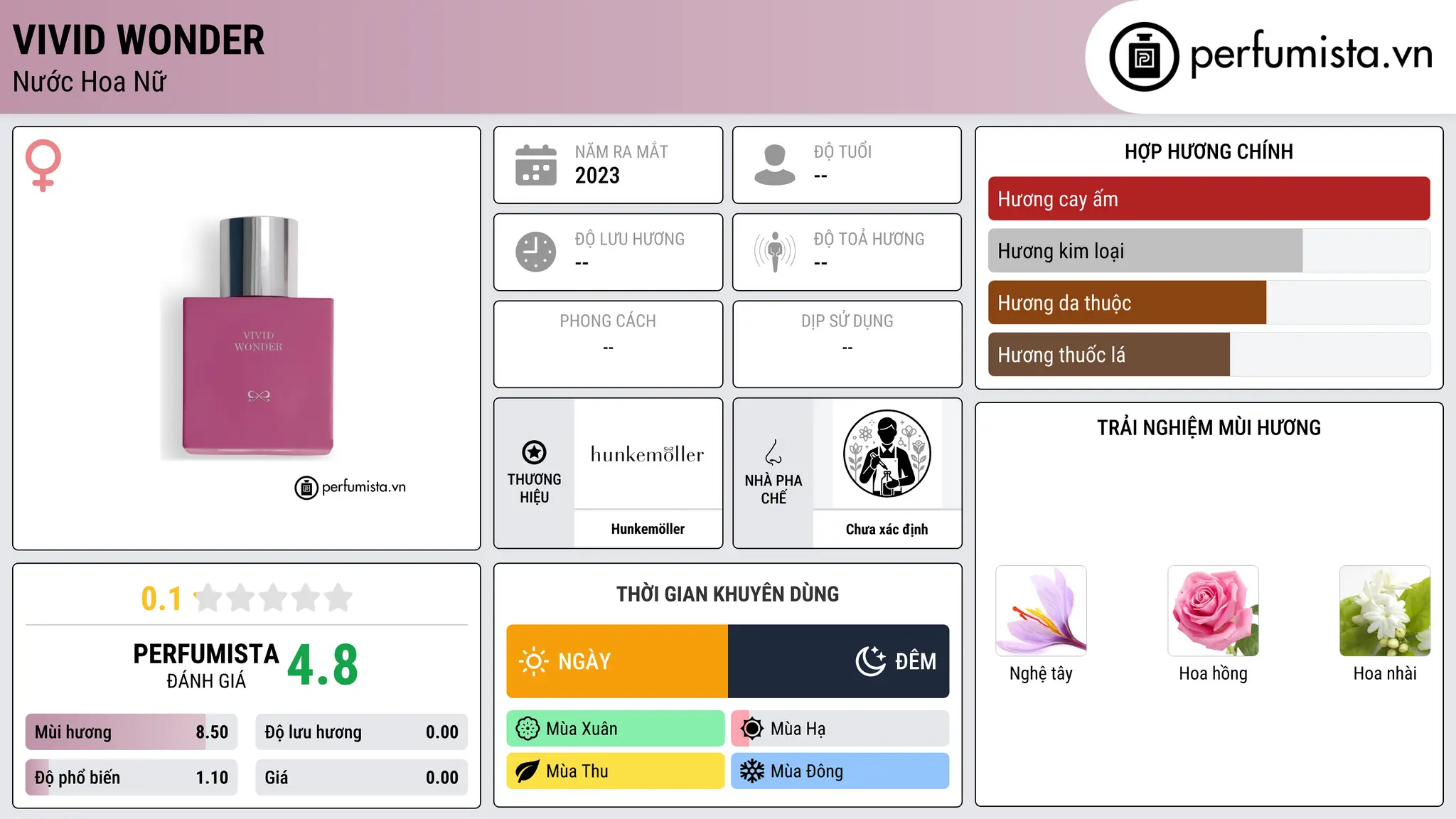Click the PHONG CÁCH heading
1456x819 pixels.
click(x=608, y=321)
